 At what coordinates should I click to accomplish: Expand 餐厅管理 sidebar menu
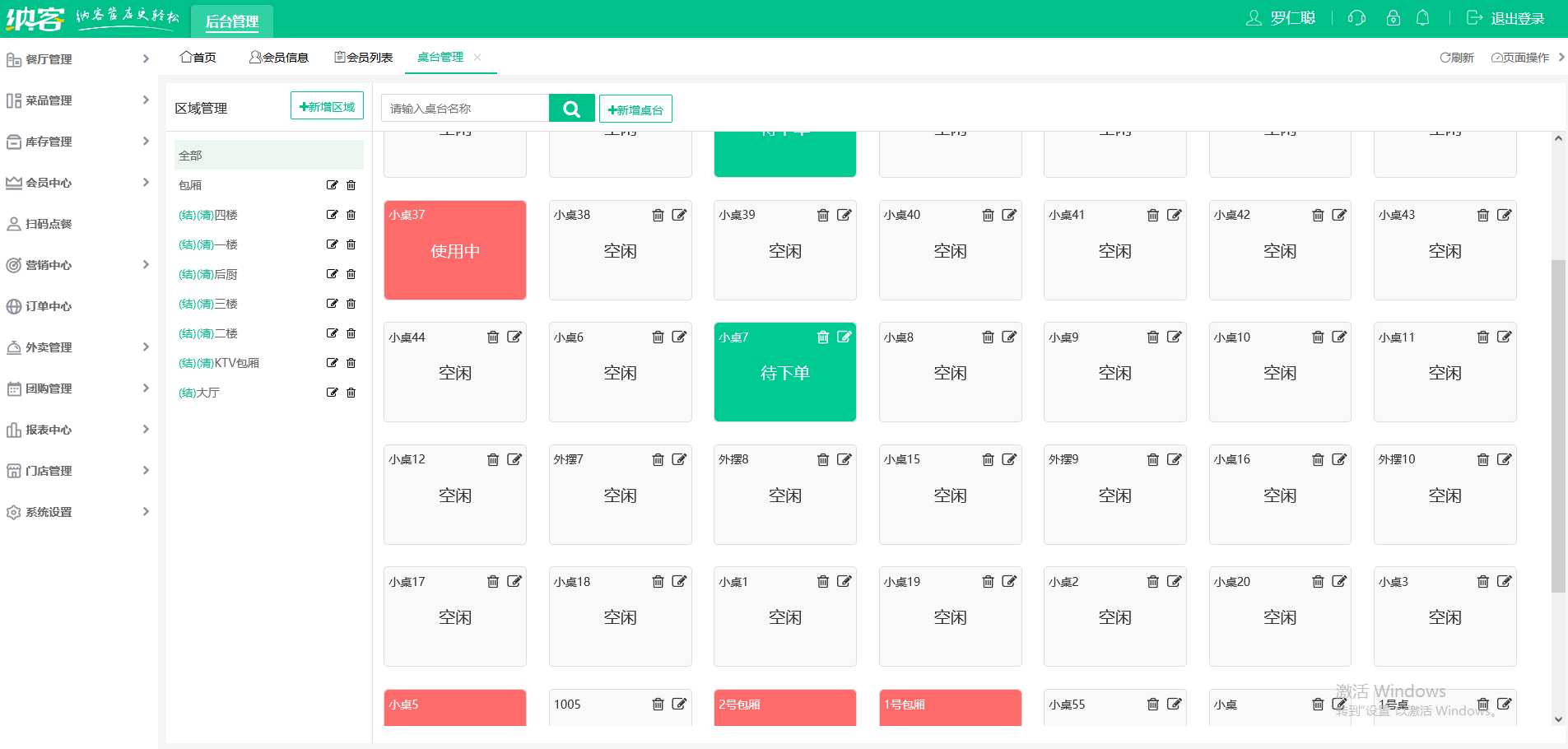79,59
